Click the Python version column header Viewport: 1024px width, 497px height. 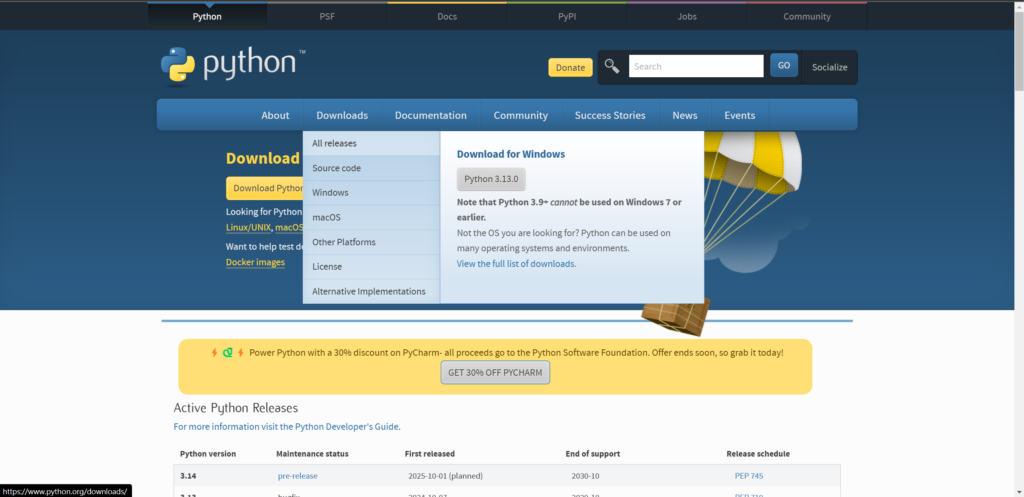(x=208, y=454)
